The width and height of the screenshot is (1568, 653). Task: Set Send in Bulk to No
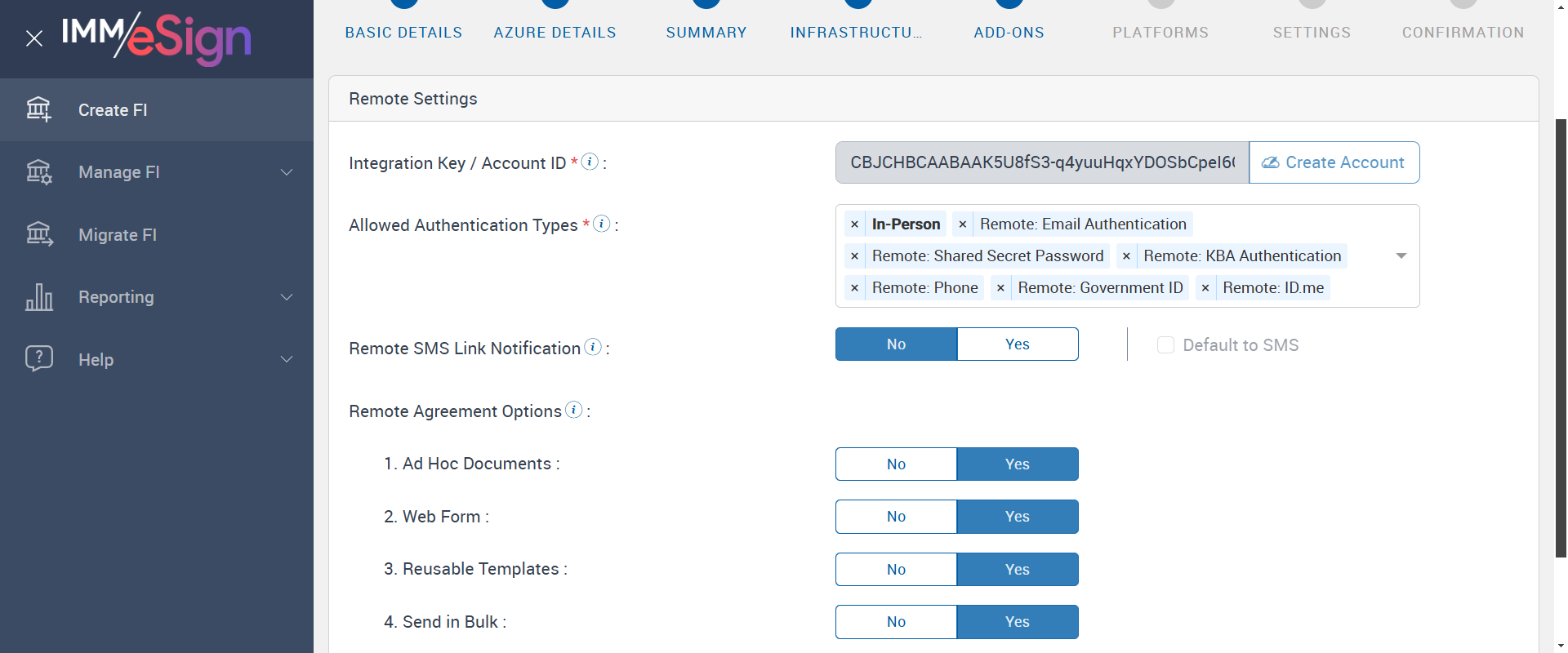click(x=896, y=622)
